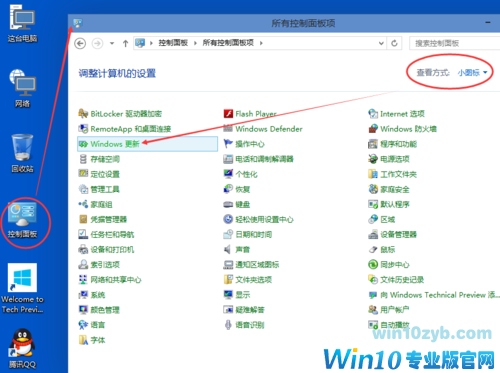
Task: Expand chevron after 所有控制面板项 breadcrumb
Action: pos(261,43)
